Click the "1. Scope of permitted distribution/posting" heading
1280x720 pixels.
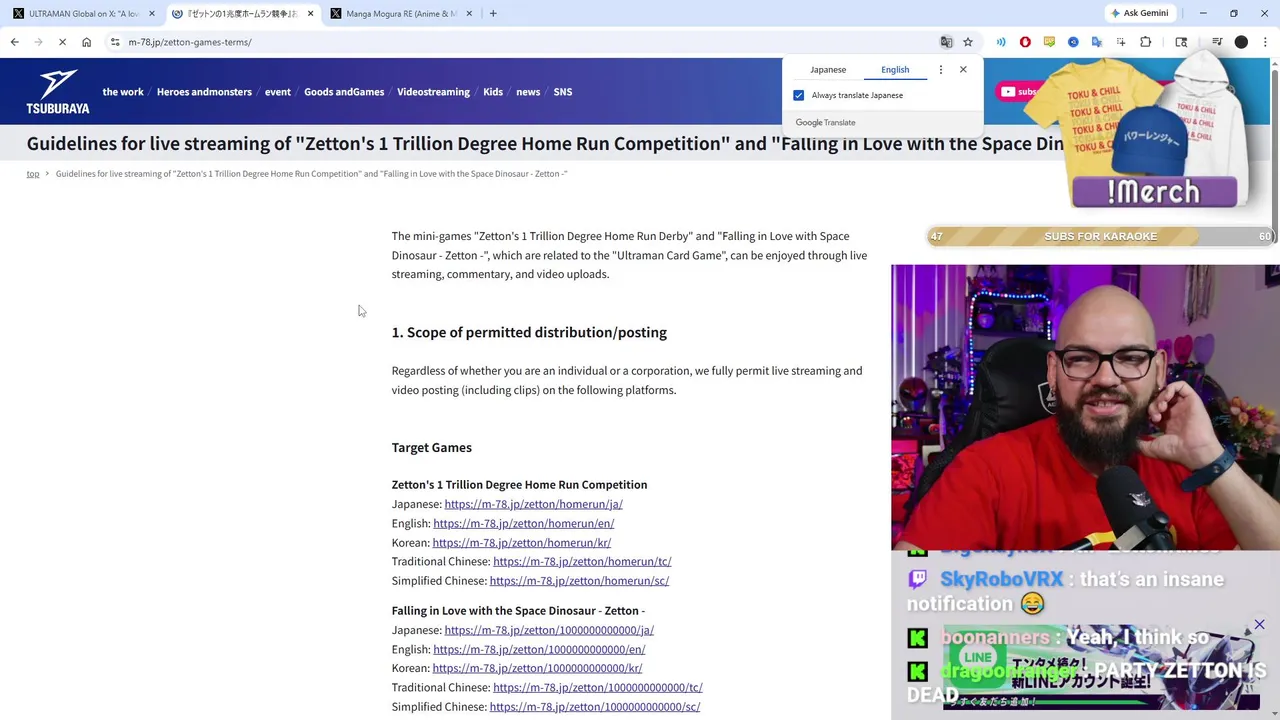[x=529, y=332]
